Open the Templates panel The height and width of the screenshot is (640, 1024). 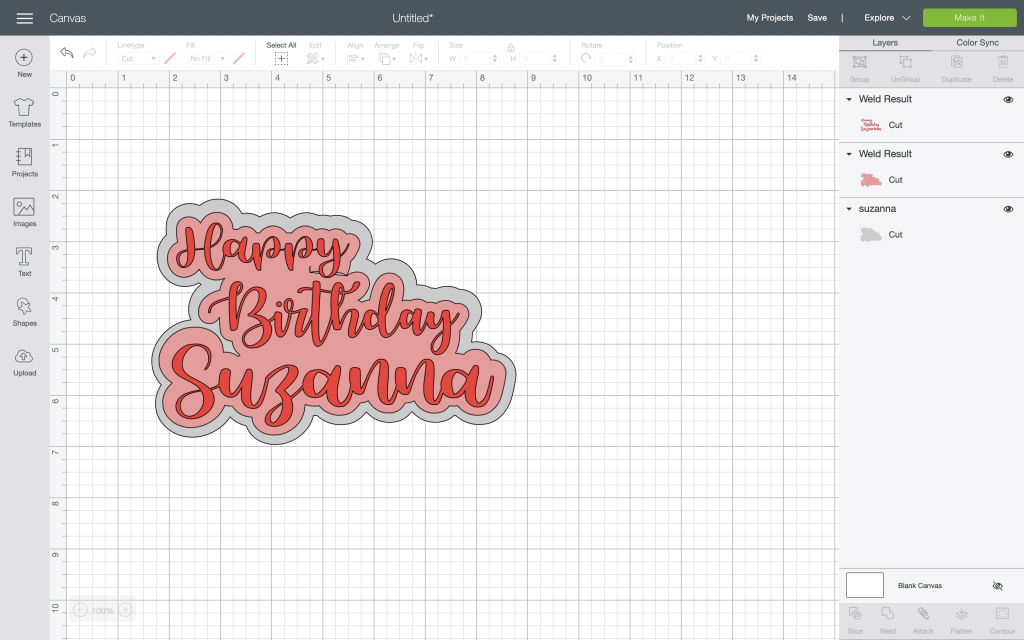[24, 112]
